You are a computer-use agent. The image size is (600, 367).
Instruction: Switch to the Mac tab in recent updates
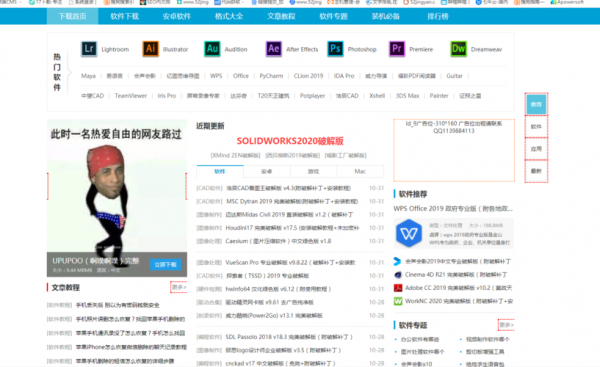tap(360, 171)
